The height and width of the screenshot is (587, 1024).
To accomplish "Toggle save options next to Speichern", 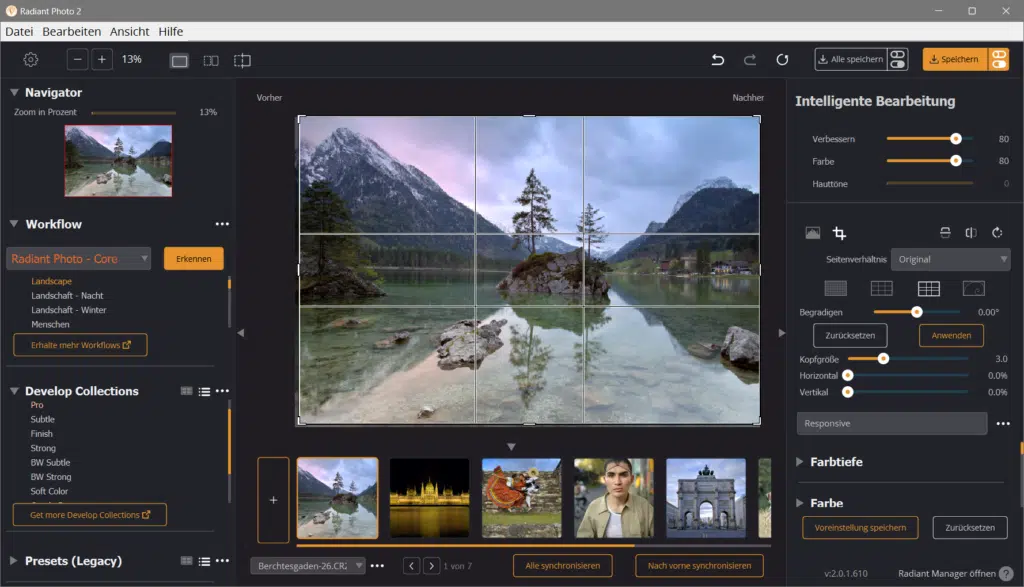I will pyautogui.click(x=998, y=60).
